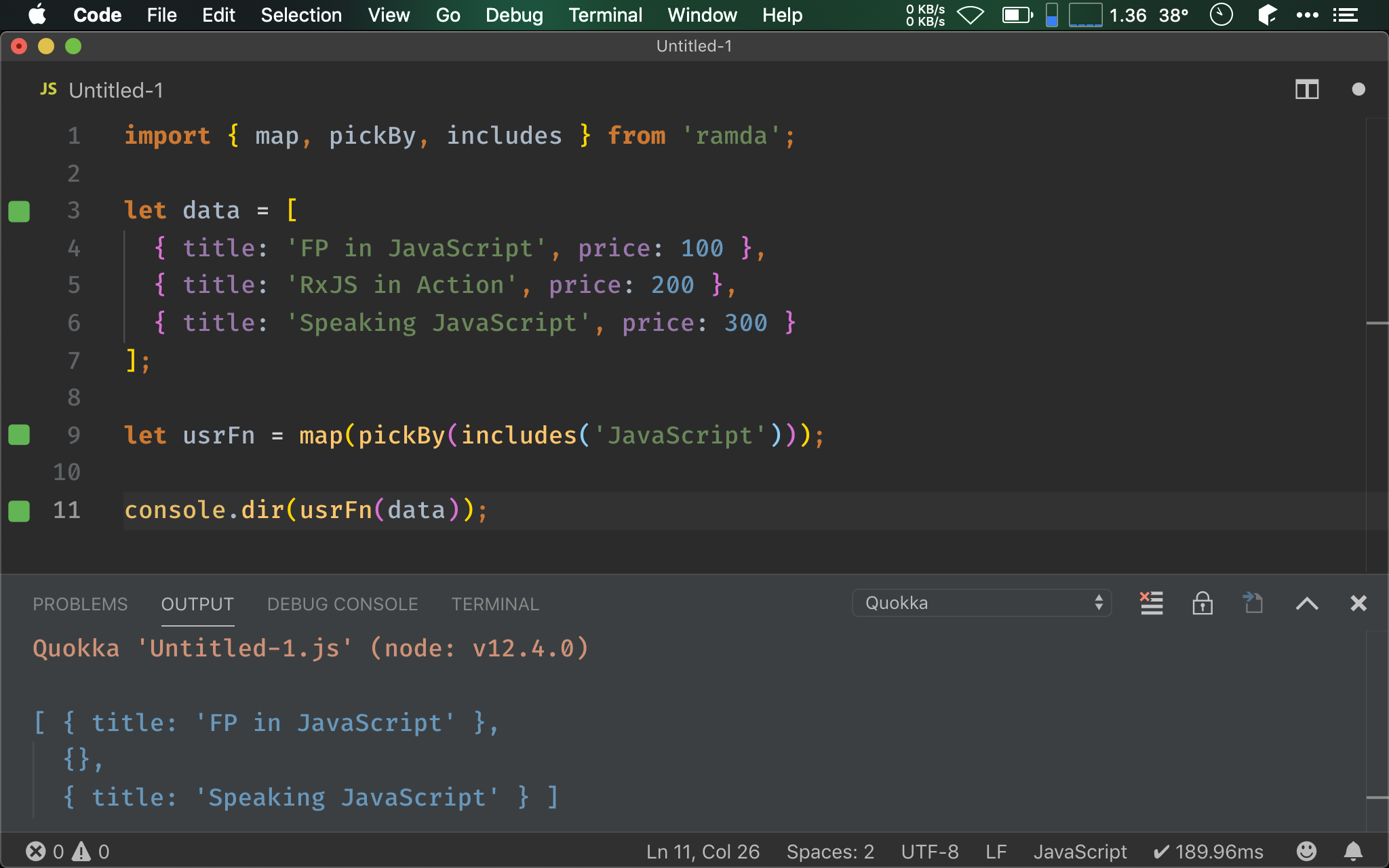This screenshot has height=868, width=1389.
Task: Open the Go menu
Action: 448,15
